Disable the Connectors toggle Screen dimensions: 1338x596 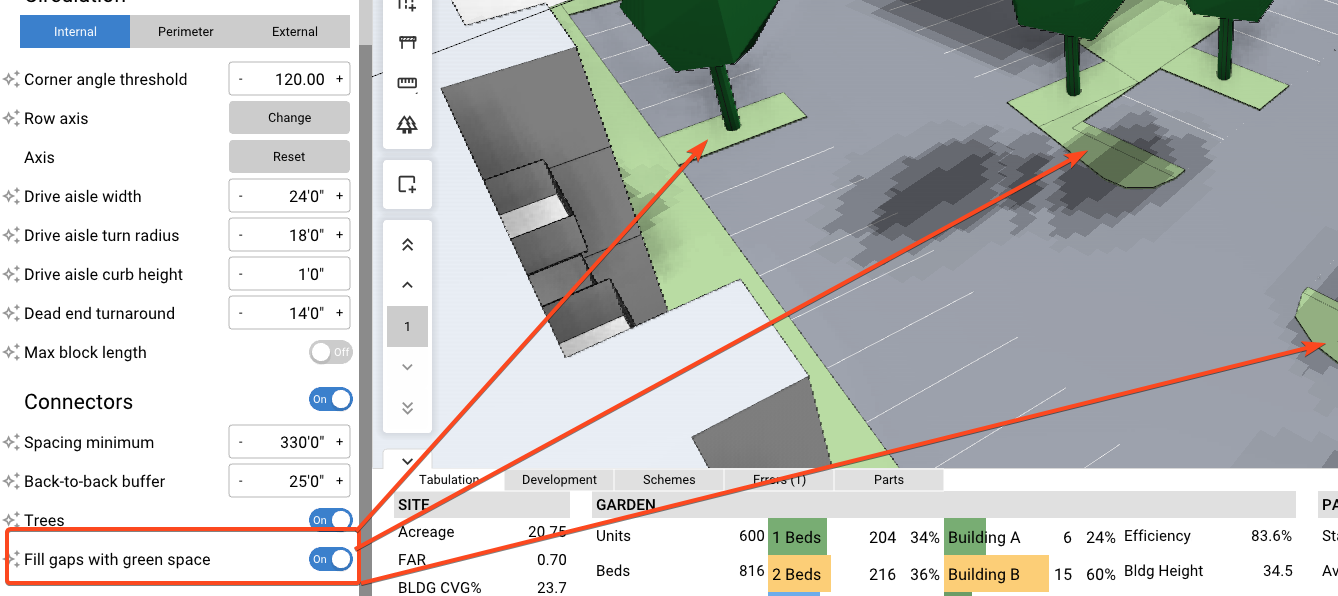[330, 400]
